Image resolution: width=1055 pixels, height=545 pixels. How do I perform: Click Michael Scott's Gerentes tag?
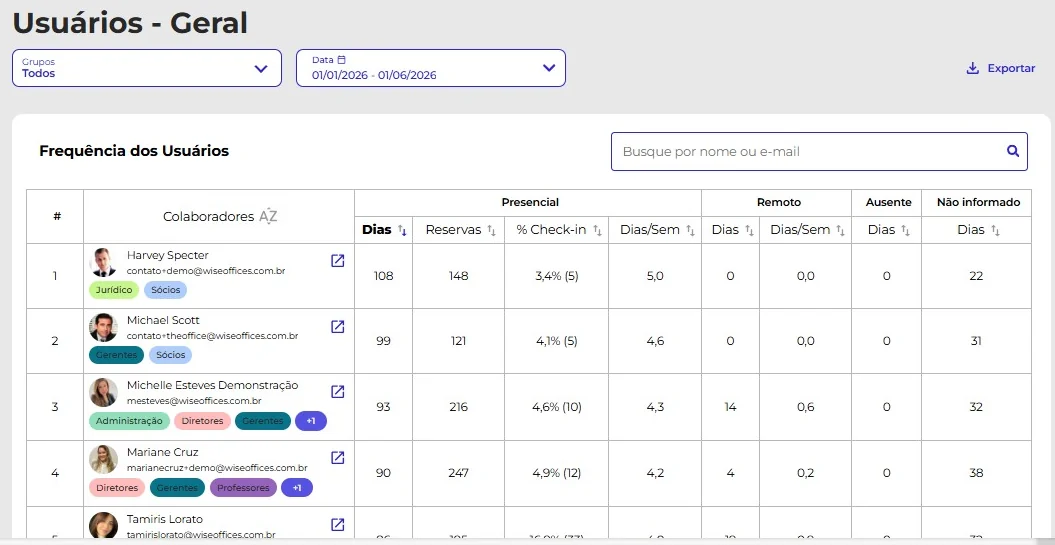coord(116,355)
